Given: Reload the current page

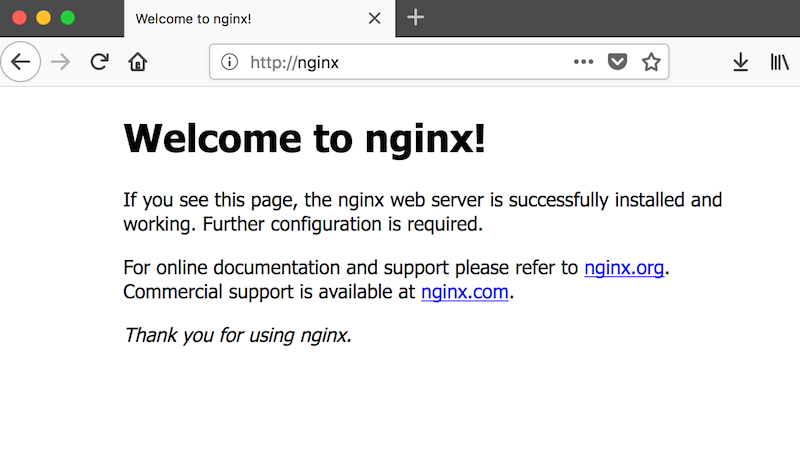Looking at the screenshot, I should (x=99, y=62).
